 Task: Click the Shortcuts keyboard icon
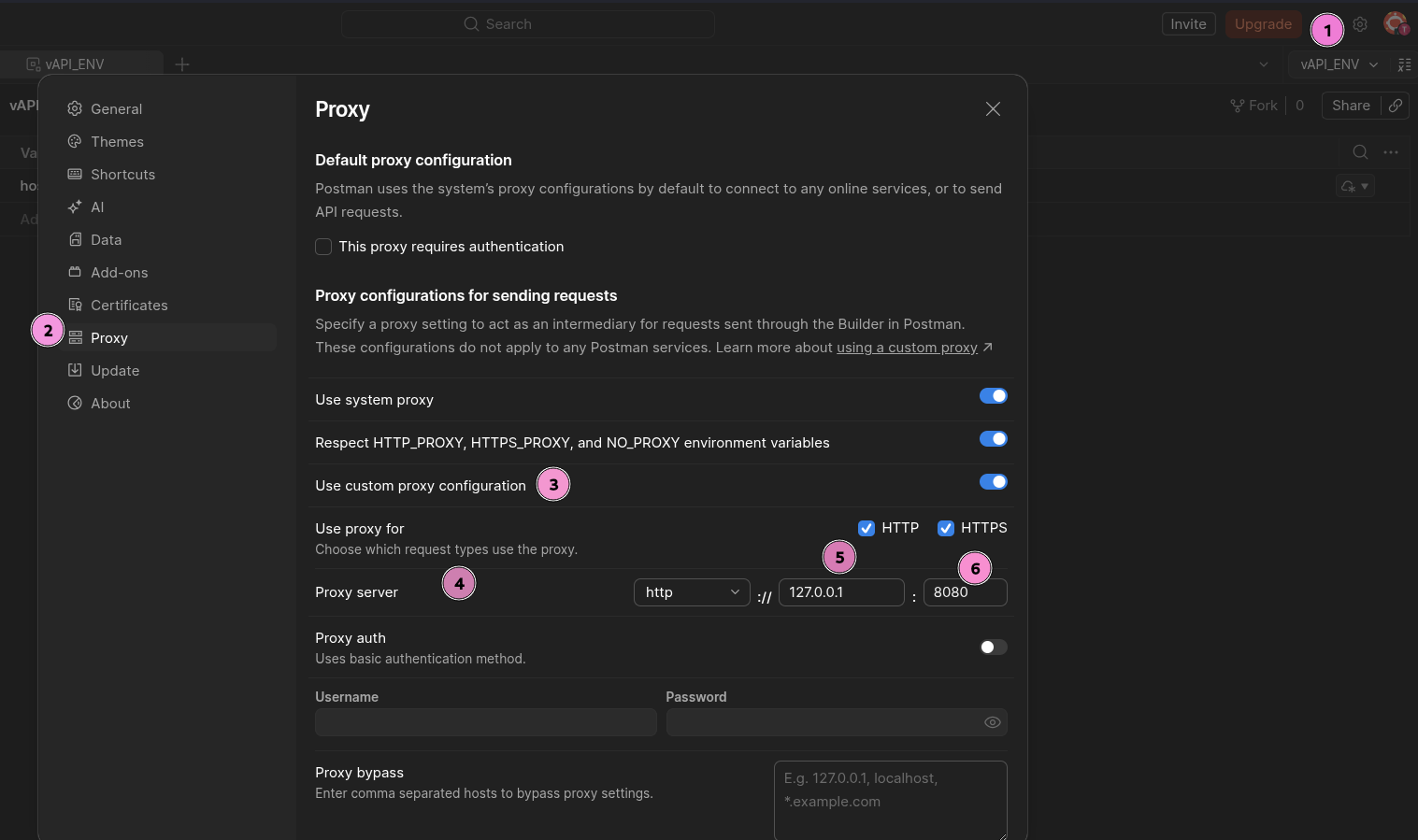(75, 175)
